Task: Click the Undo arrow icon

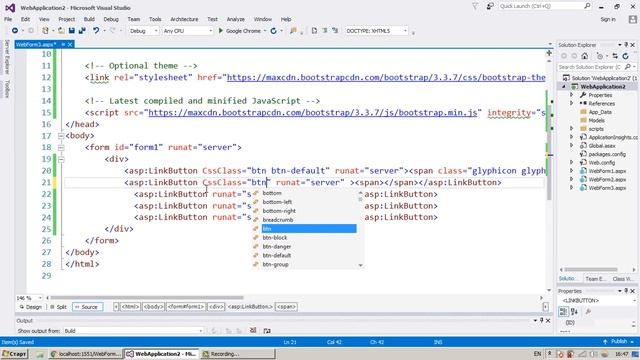Action: (x=96, y=31)
